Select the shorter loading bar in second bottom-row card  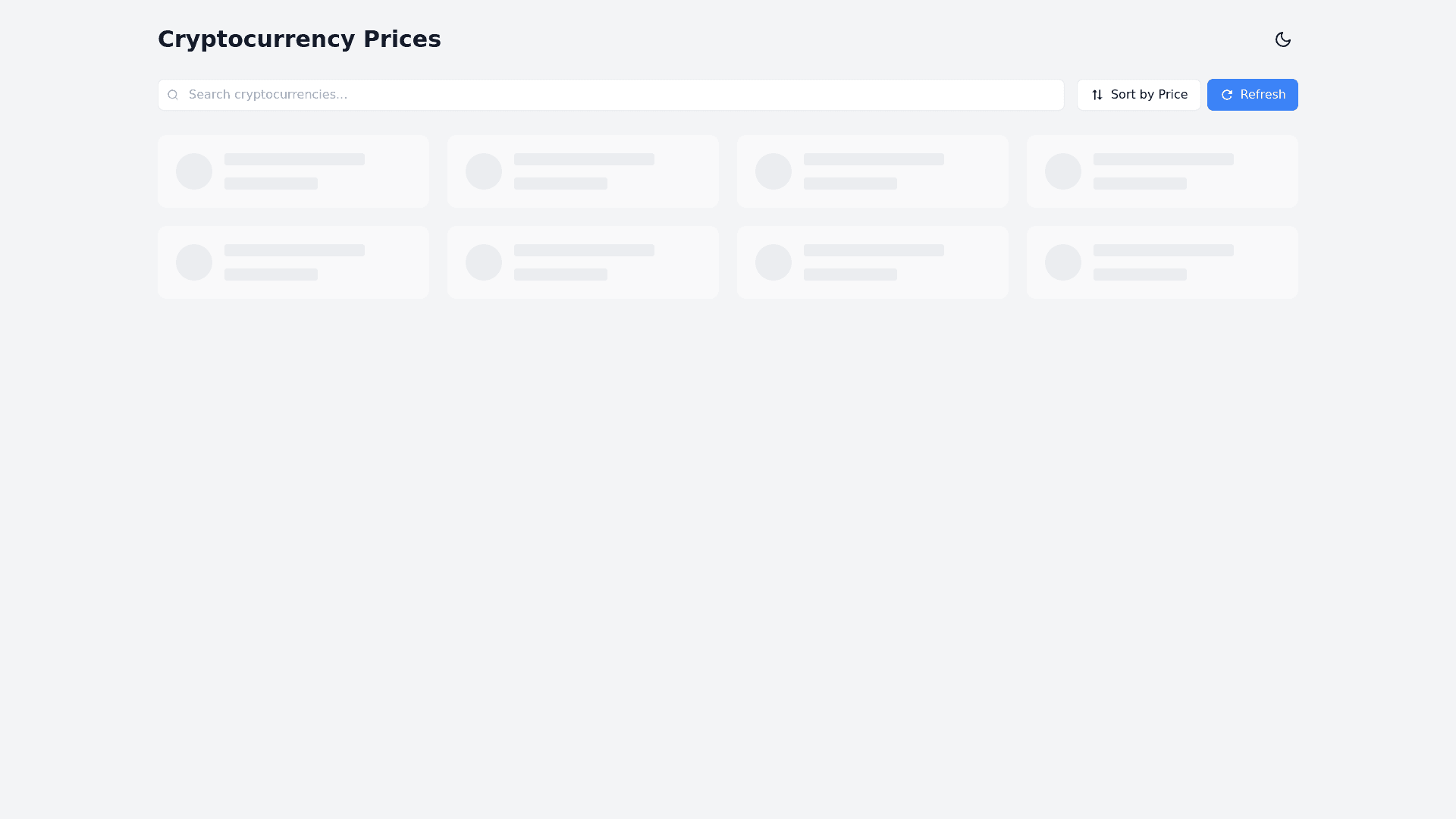pyautogui.click(x=560, y=275)
